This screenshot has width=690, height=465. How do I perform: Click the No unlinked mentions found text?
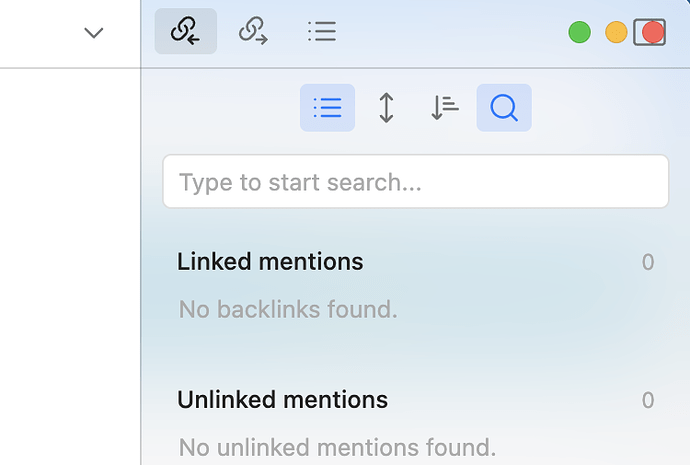click(338, 447)
